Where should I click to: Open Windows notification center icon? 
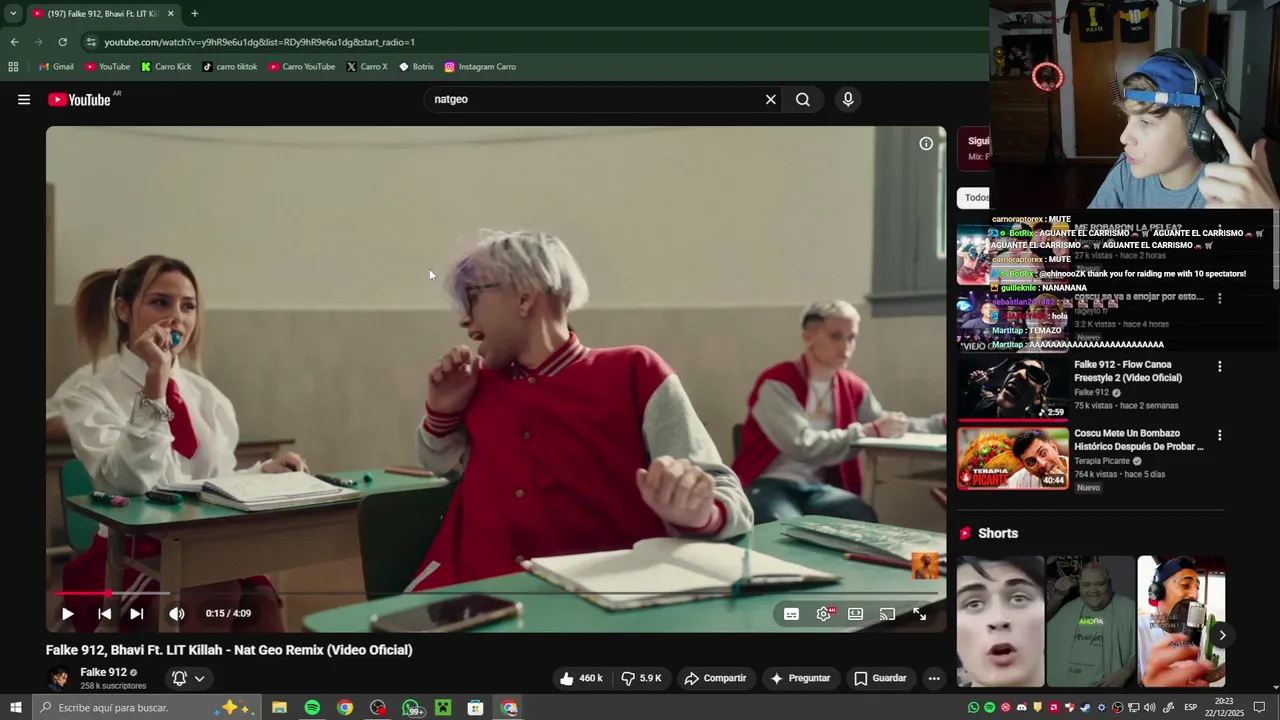[1259, 708]
